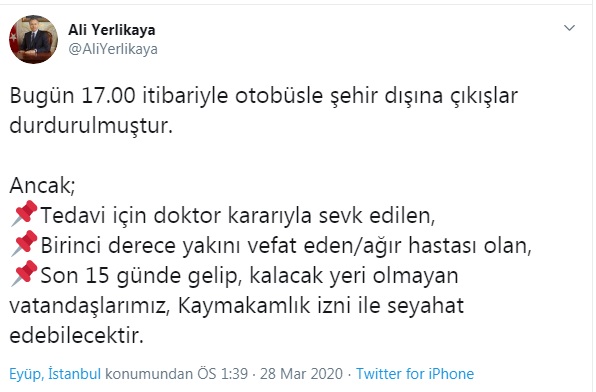Image resolution: width=596 pixels, height=392 pixels.
Task: Select the line about vefat eden/ağır hastası
Action: coord(286,246)
